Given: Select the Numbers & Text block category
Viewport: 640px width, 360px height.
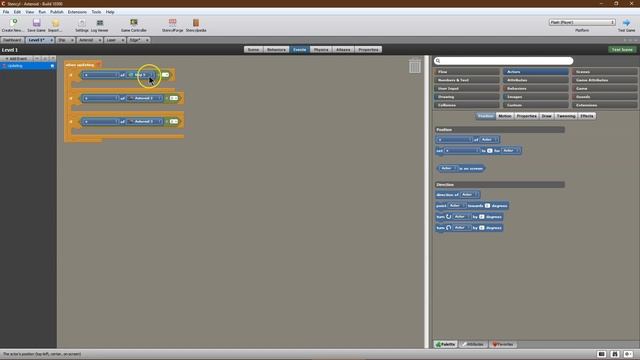Looking at the screenshot, I should pos(467,80).
